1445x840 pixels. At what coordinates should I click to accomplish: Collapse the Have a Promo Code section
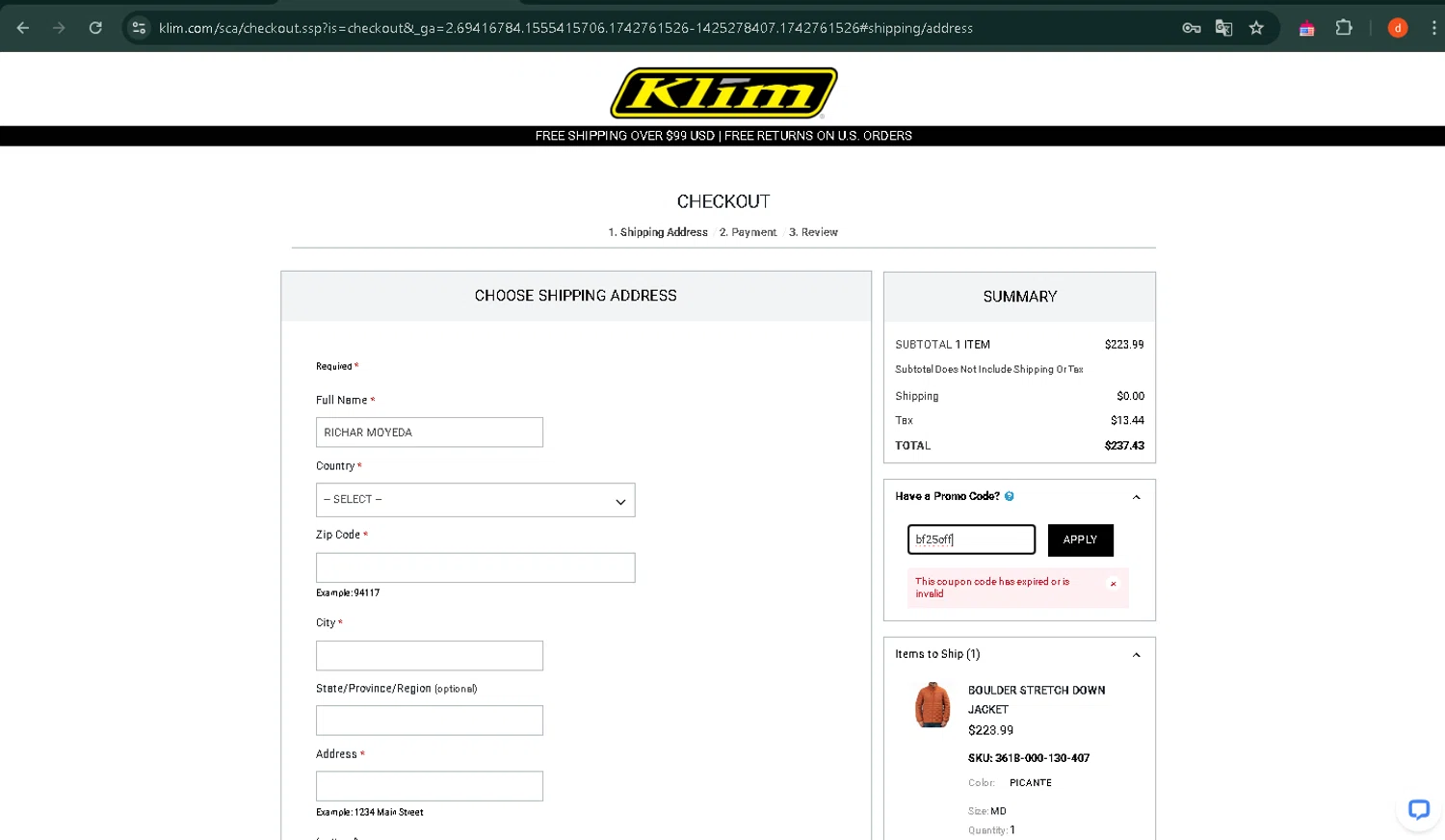pos(1137,497)
